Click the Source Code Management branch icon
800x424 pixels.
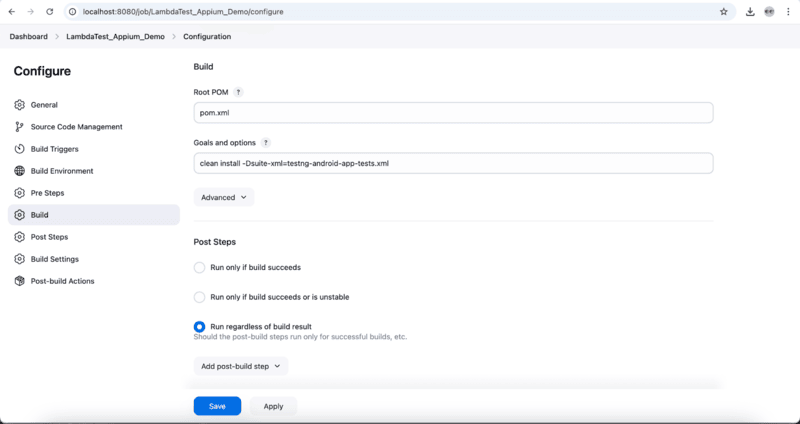coord(19,127)
